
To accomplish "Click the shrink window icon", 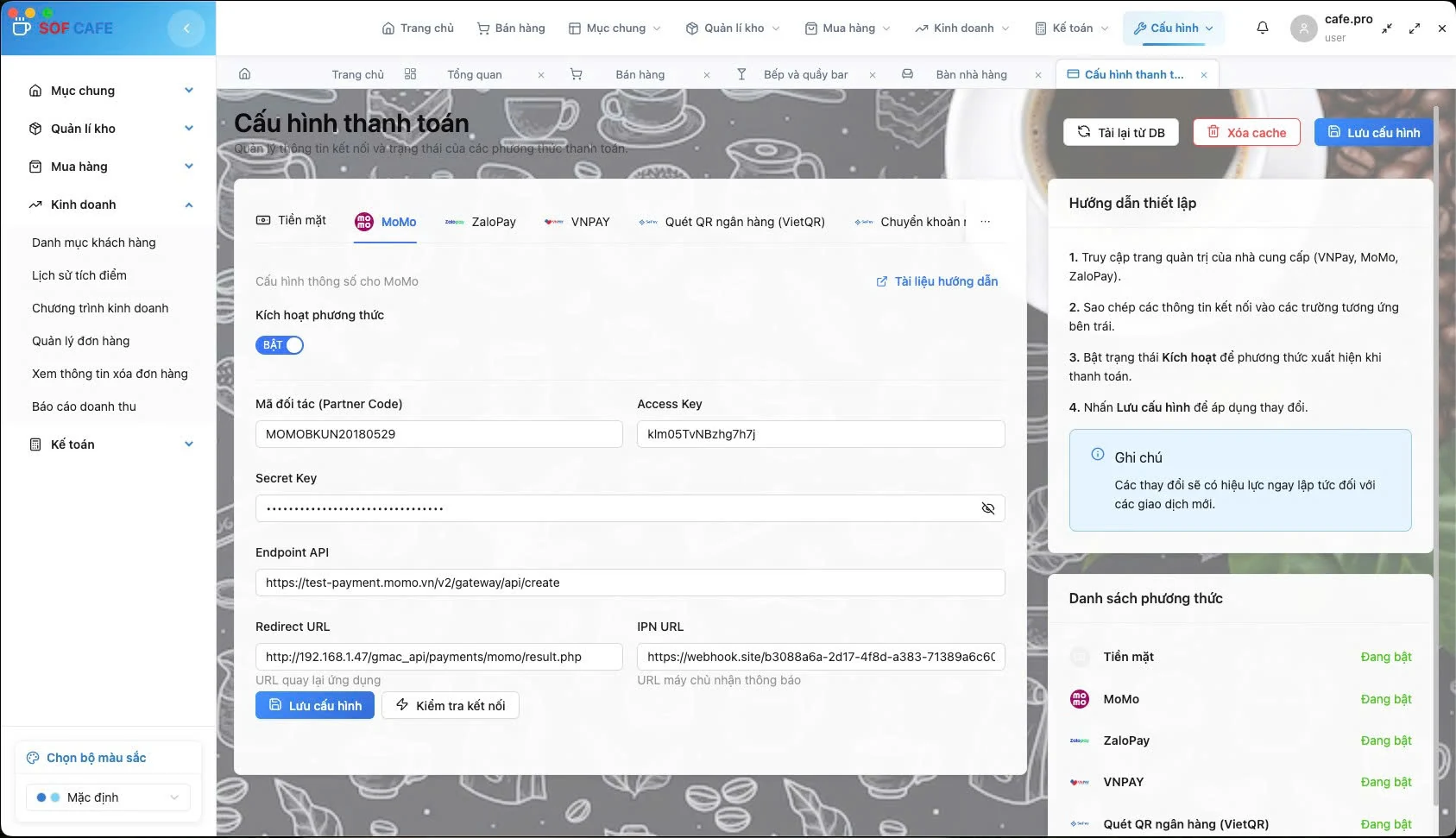I will click(1387, 28).
